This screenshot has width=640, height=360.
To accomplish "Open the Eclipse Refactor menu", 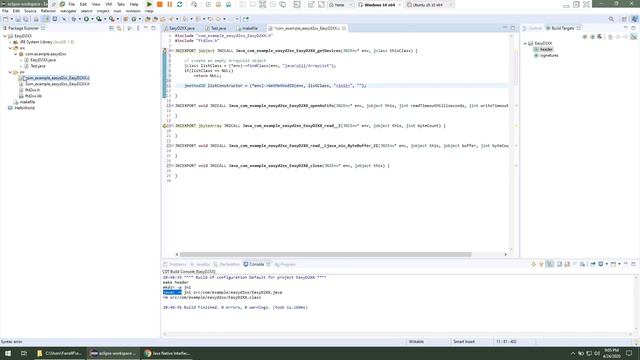I will (48, 11).
